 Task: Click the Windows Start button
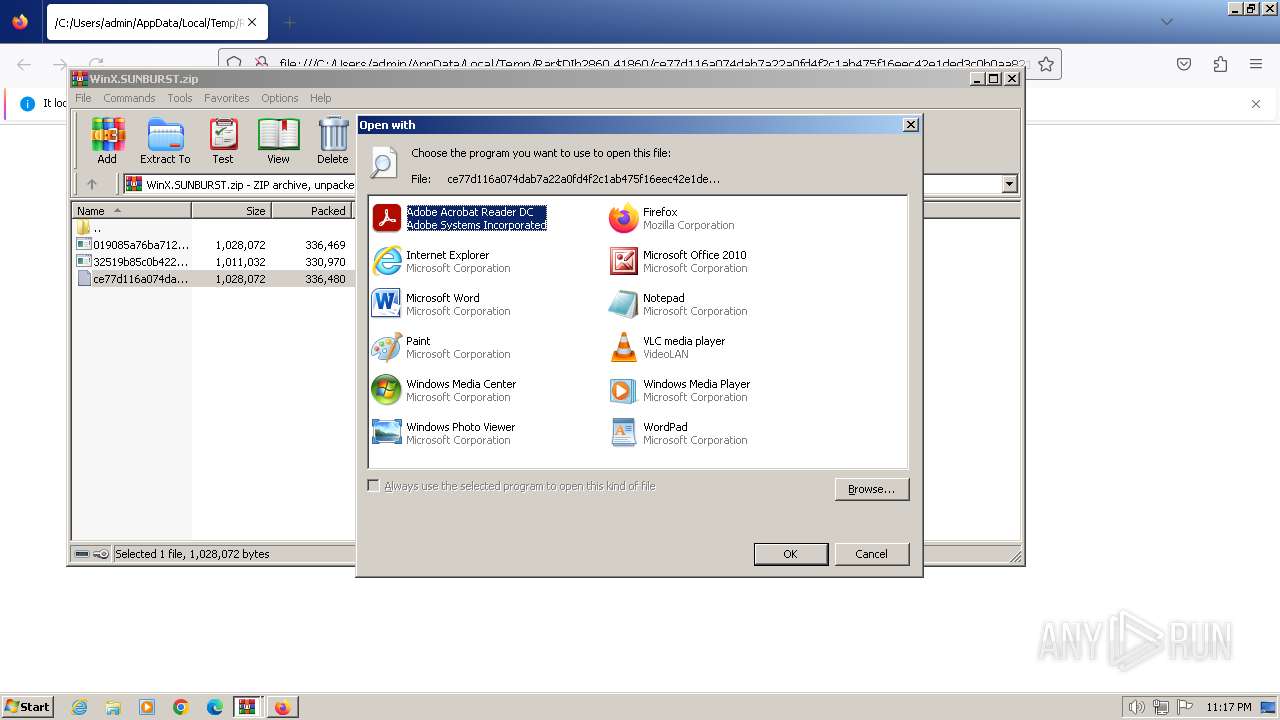[x=28, y=707]
